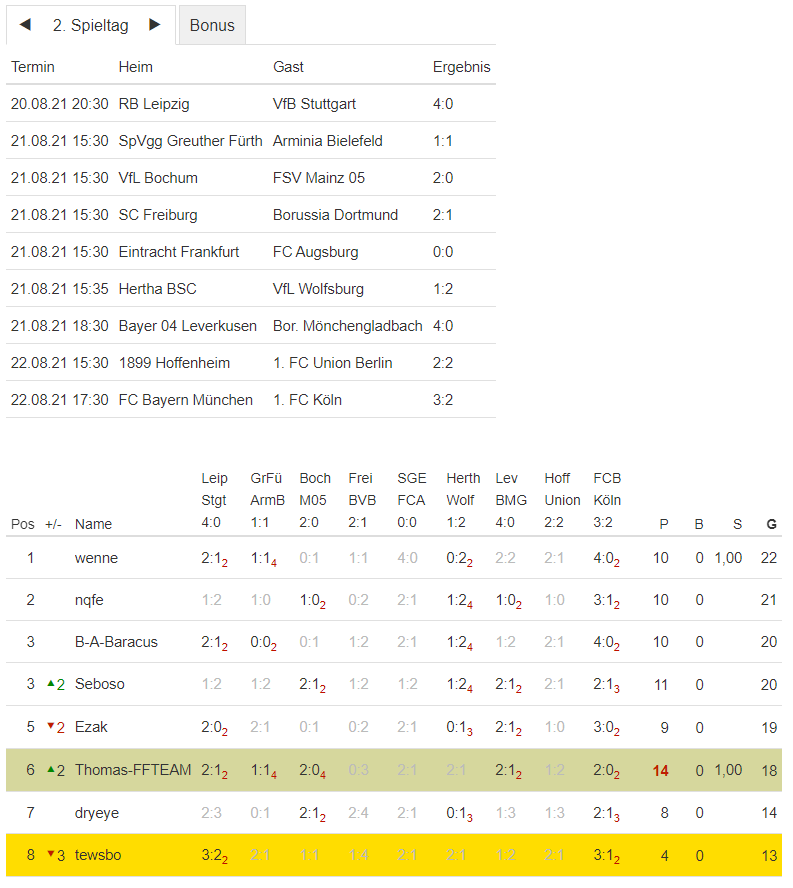Click the Ergebnis column header
The width and height of the screenshot is (793, 888).
point(461,67)
